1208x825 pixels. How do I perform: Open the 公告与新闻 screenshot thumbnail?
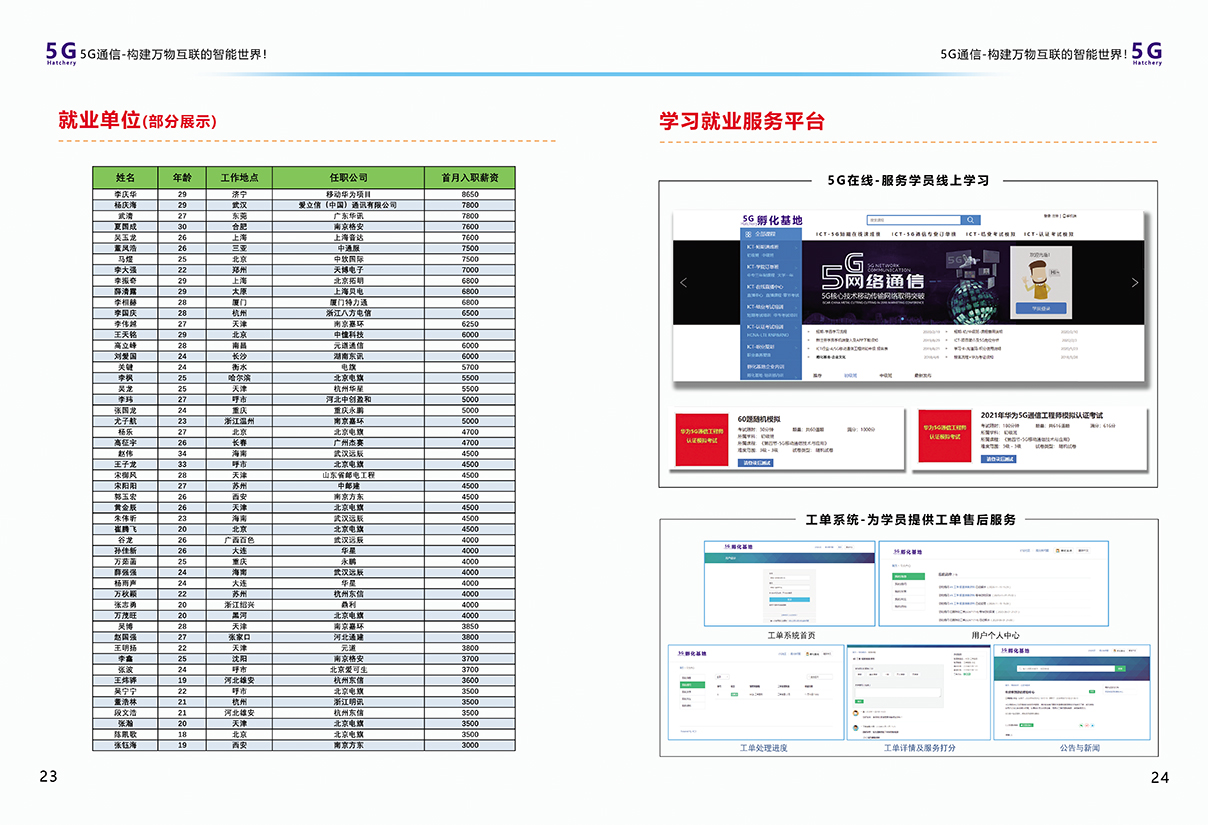(1071, 692)
